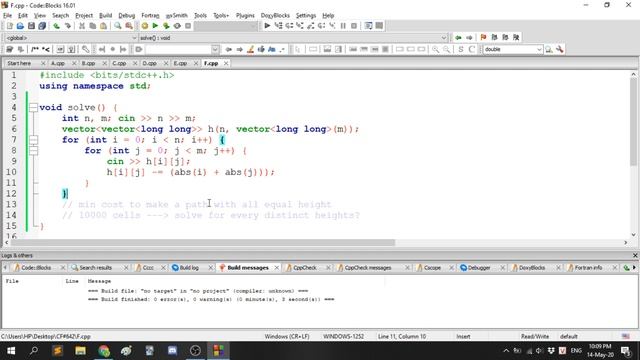
Task: Click the editor vertical scrollbar
Action: pos(633,122)
